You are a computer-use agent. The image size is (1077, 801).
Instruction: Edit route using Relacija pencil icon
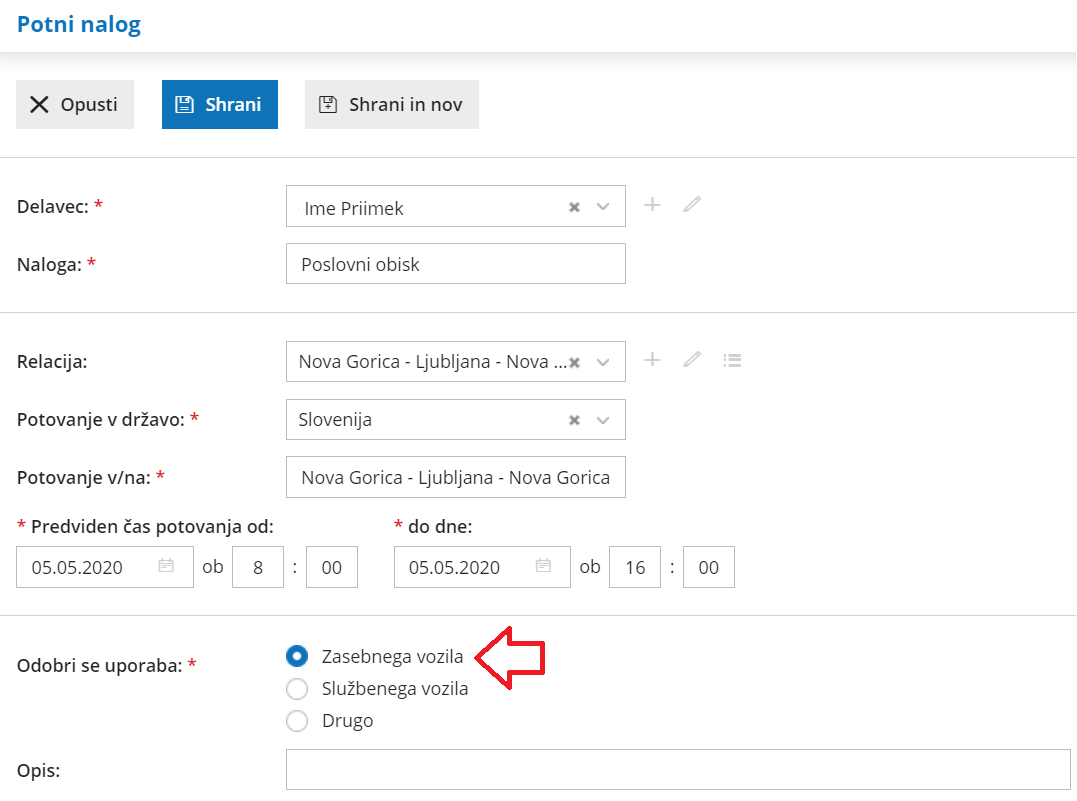(x=692, y=360)
